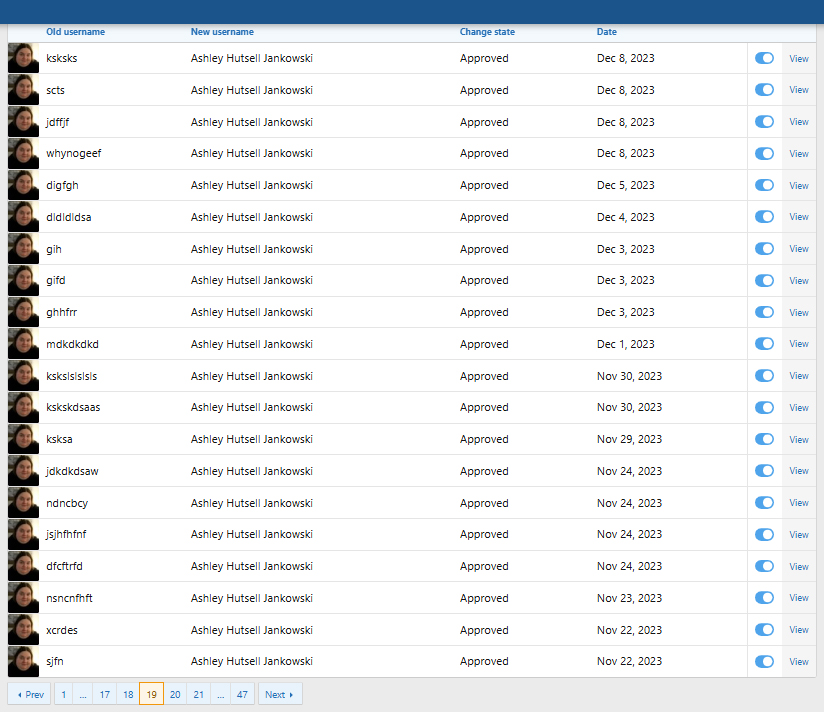Click date 'Dec 5, 2023'
The height and width of the screenshot is (712, 824).
tap(625, 185)
